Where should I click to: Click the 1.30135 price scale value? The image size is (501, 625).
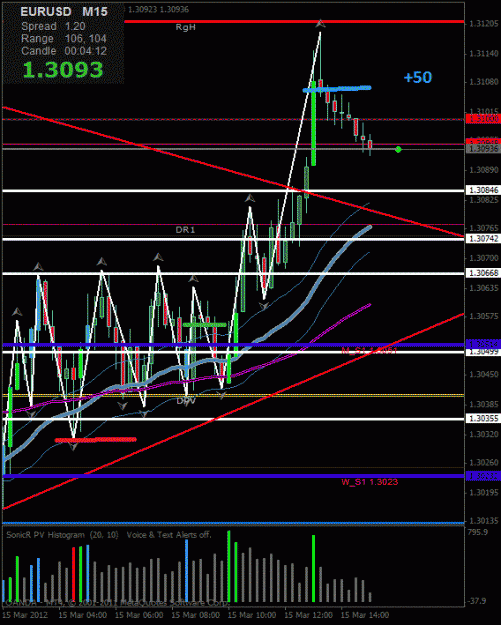[483, 521]
